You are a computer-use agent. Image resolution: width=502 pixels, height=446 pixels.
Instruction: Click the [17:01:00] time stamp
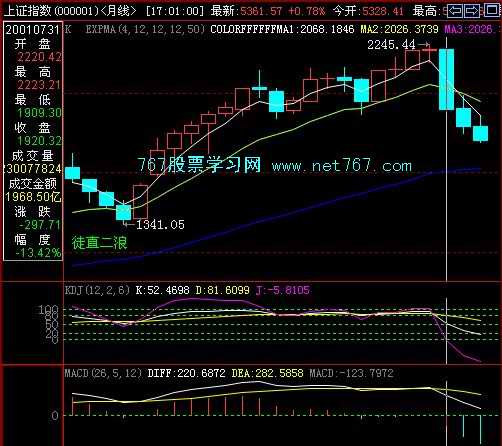[174, 11]
